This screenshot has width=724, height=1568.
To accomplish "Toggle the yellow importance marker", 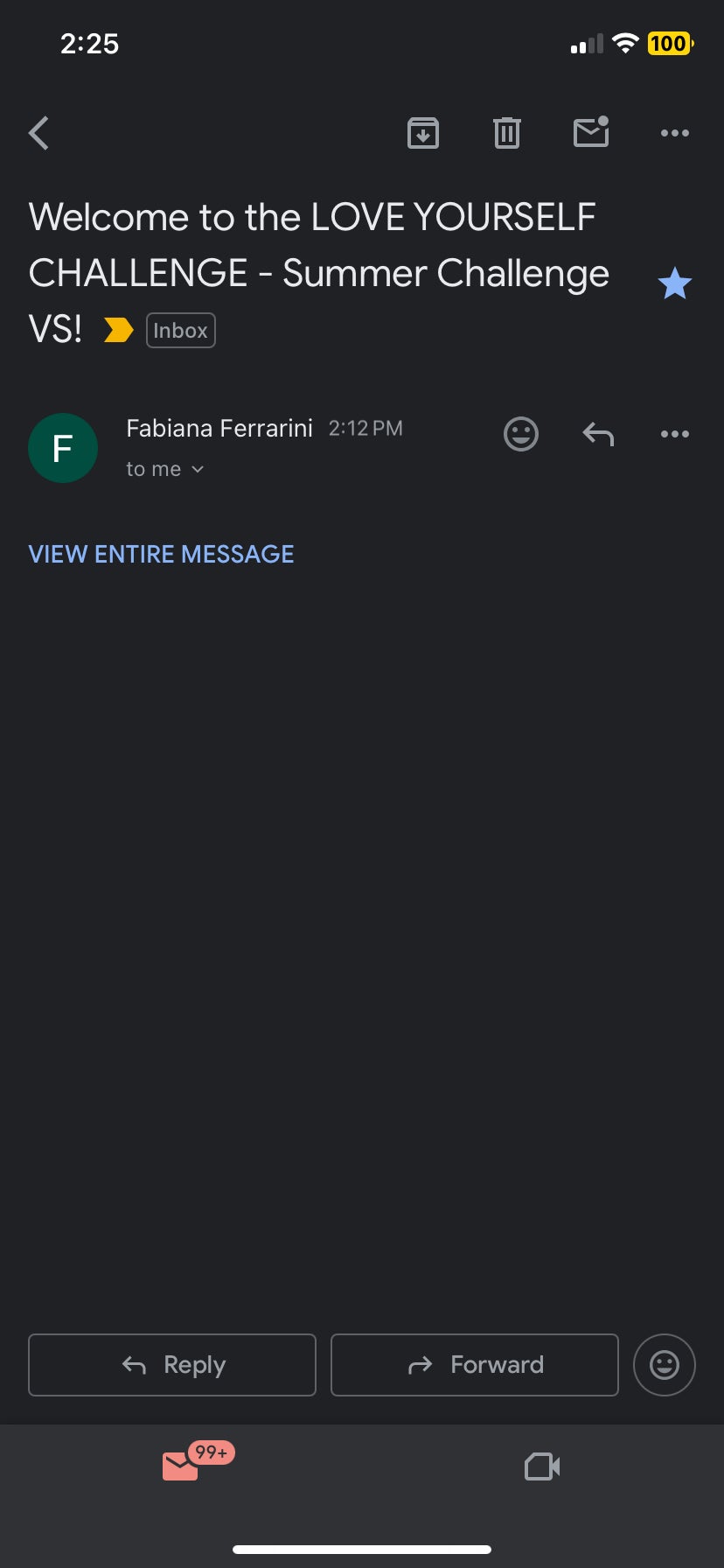I will click(118, 330).
